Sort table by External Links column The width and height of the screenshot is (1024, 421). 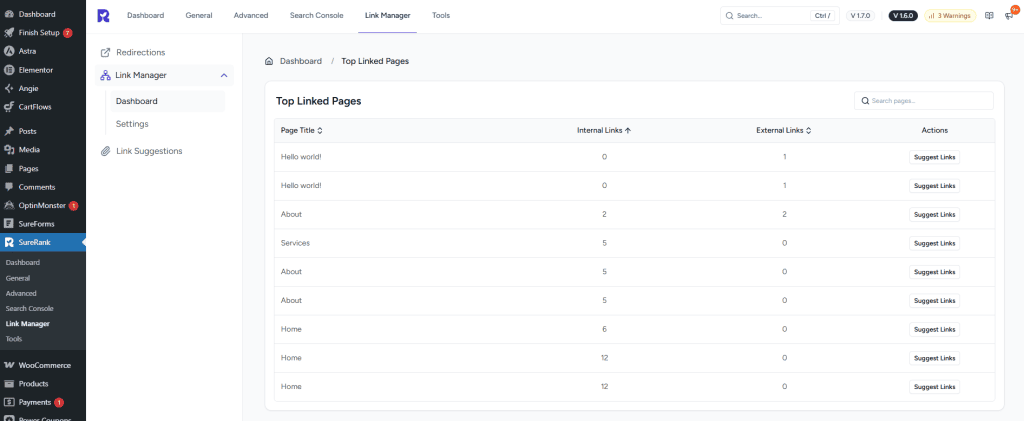pyautogui.click(x=784, y=131)
